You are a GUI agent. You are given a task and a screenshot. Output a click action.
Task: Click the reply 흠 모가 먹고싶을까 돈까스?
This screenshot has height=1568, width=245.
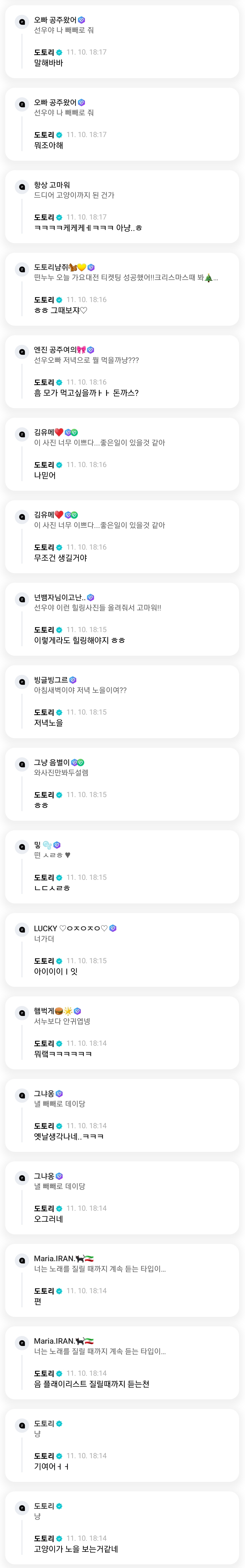tap(86, 393)
